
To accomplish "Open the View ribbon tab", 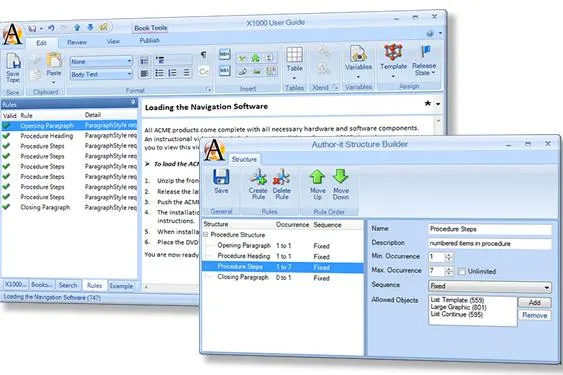I will 113,41.
